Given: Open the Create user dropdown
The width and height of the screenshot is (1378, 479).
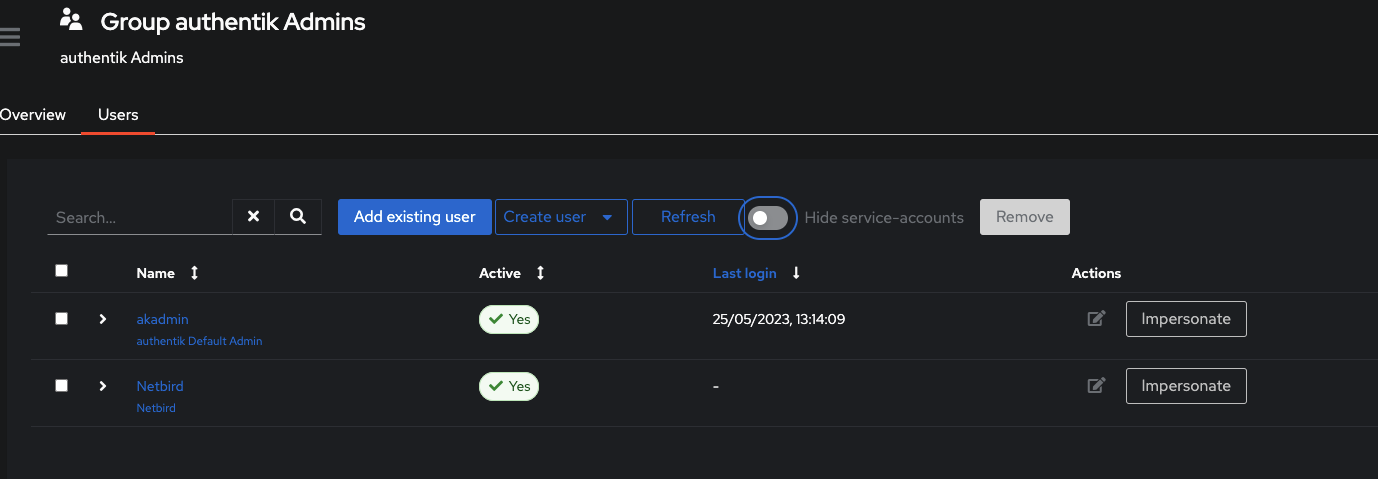Looking at the screenshot, I should click(x=561, y=217).
